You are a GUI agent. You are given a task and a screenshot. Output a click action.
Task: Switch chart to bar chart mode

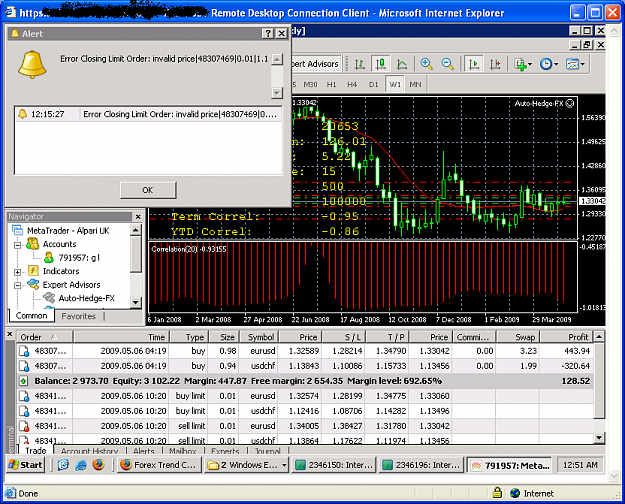(x=360, y=64)
